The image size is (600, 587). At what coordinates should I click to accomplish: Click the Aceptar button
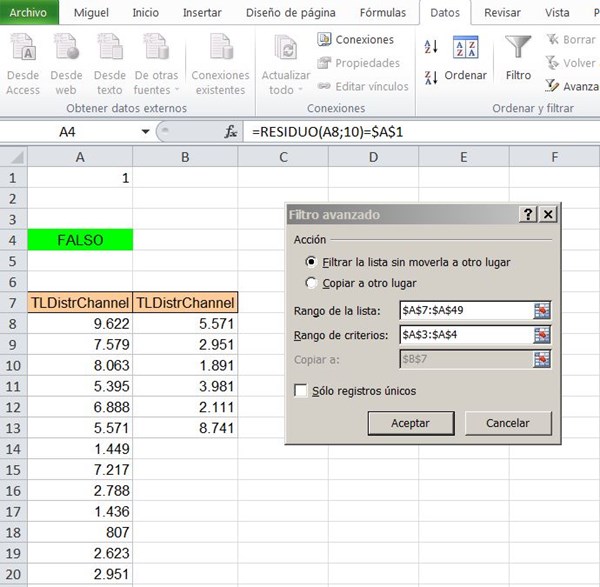click(x=411, y=423)
